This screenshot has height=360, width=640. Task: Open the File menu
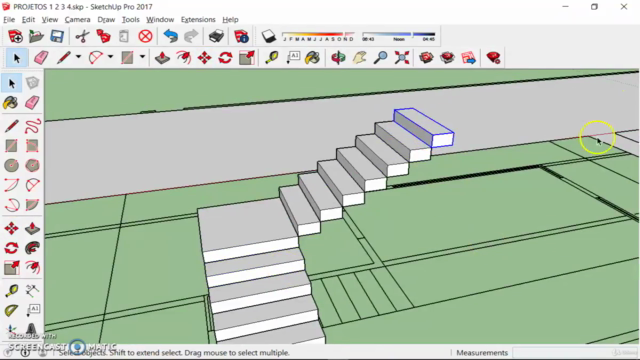[x=9, y=20]
